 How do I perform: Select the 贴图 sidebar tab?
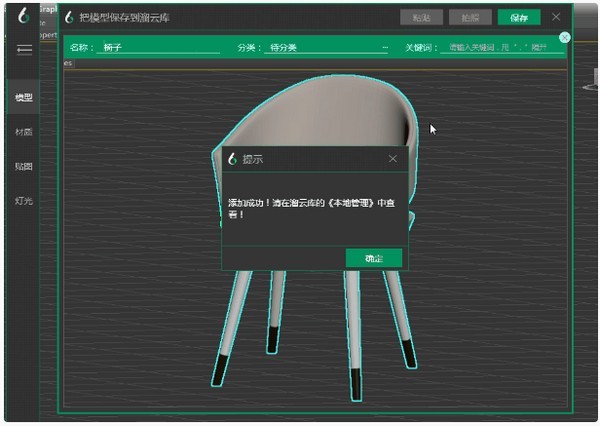click(x=24, y=166)
